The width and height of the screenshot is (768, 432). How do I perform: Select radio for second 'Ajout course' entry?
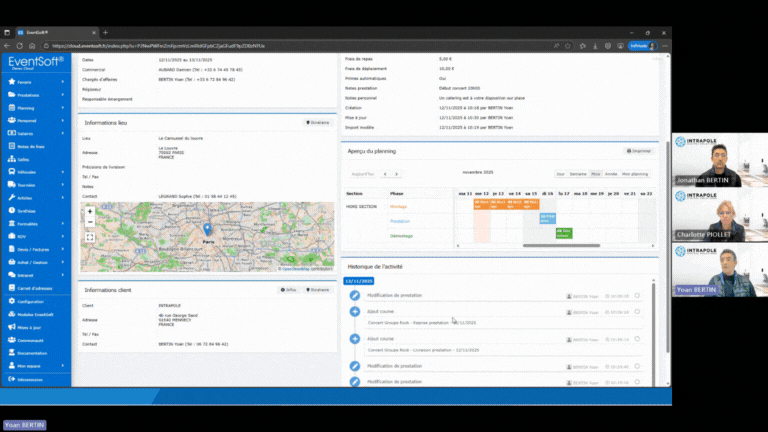point(637,339)
